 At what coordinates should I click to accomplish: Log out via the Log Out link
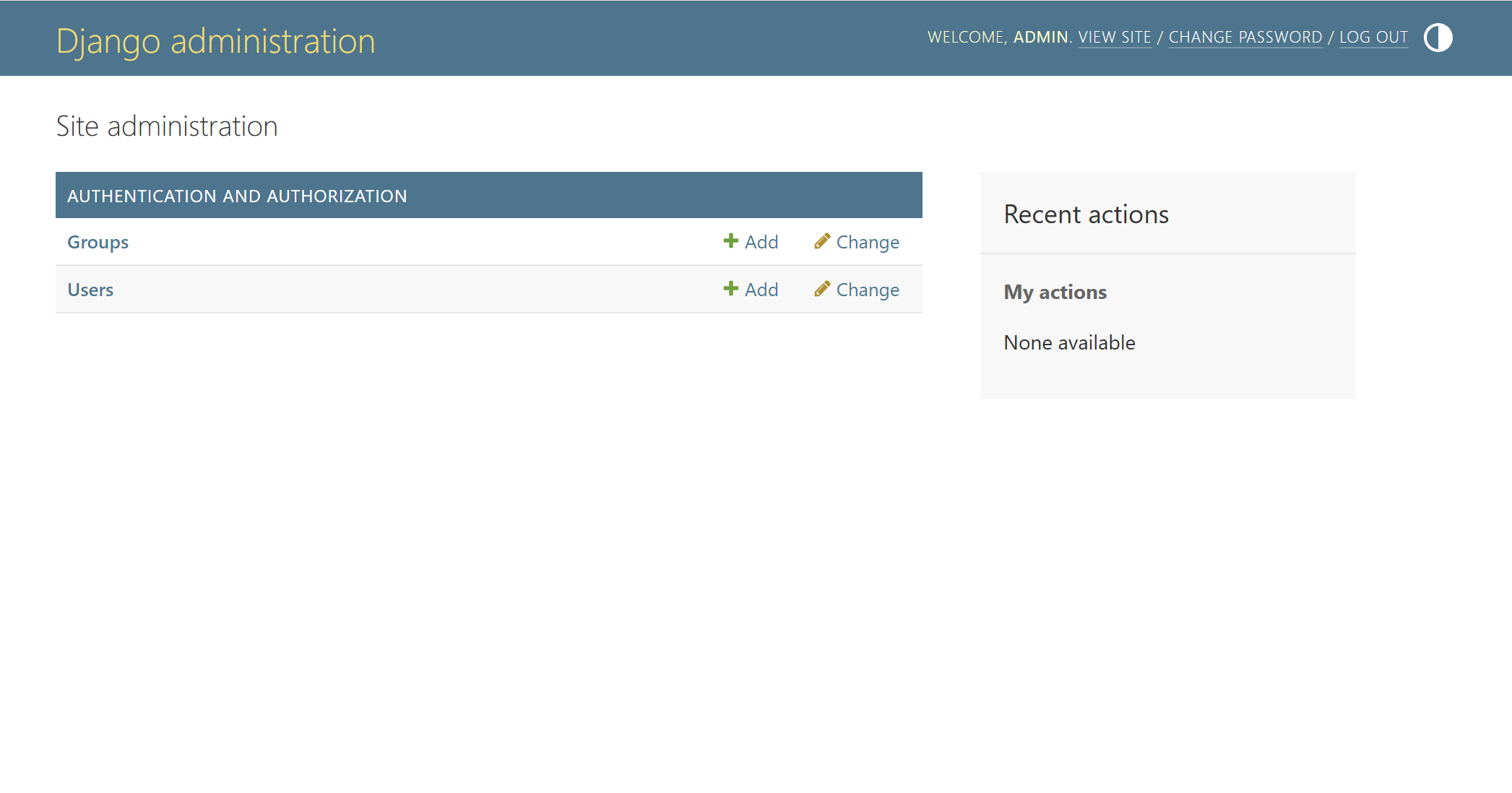[x=1373, y=38]
